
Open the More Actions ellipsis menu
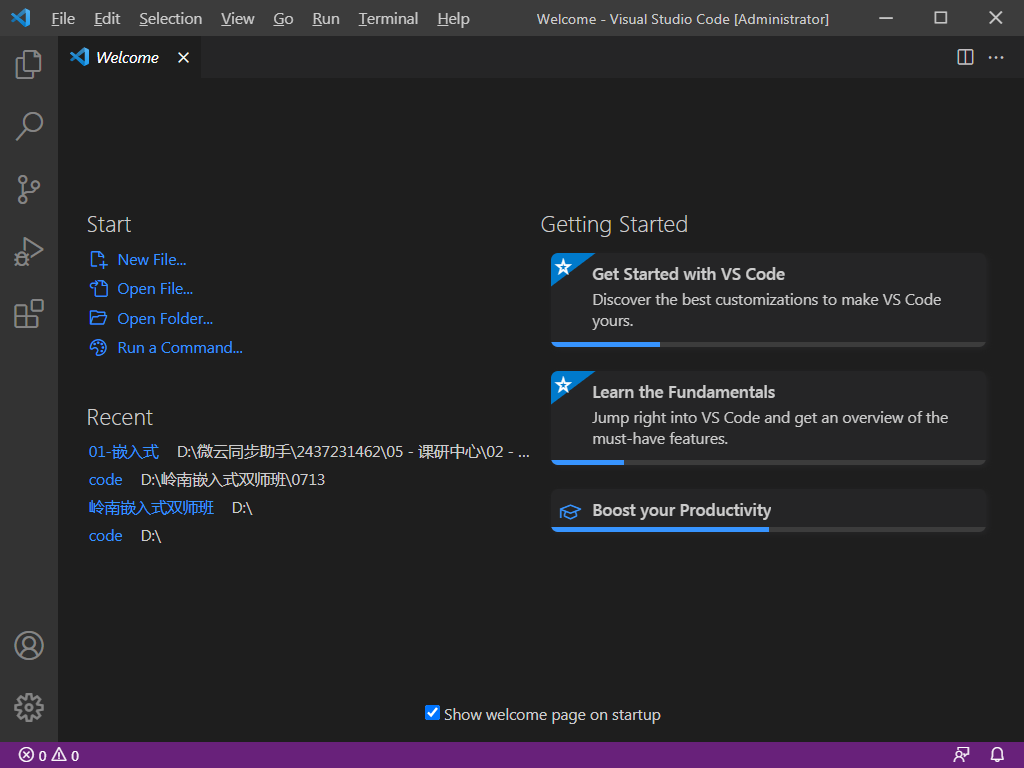click(x=996, y=57)
